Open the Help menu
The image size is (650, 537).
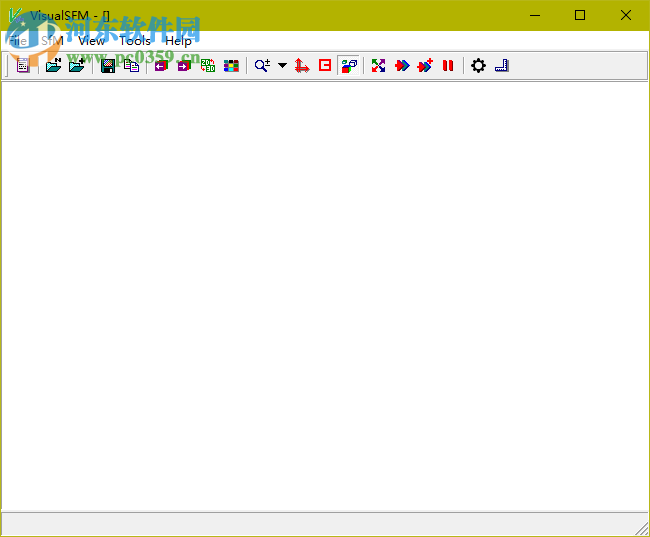point(178,41)
